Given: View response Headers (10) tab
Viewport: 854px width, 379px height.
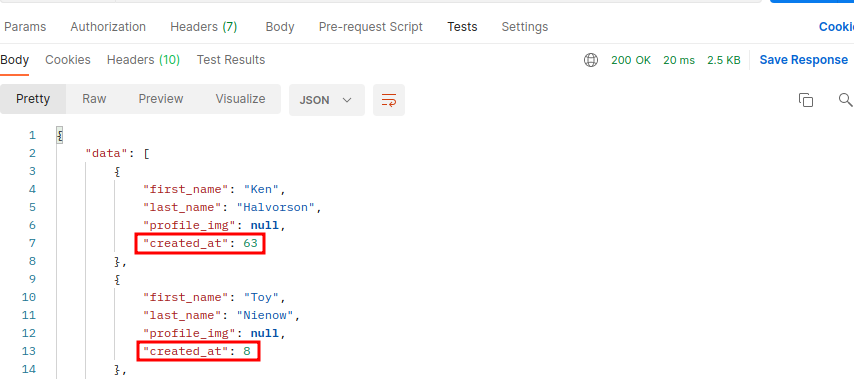Looking at the screenshot, I should click(x=143, y=60).
